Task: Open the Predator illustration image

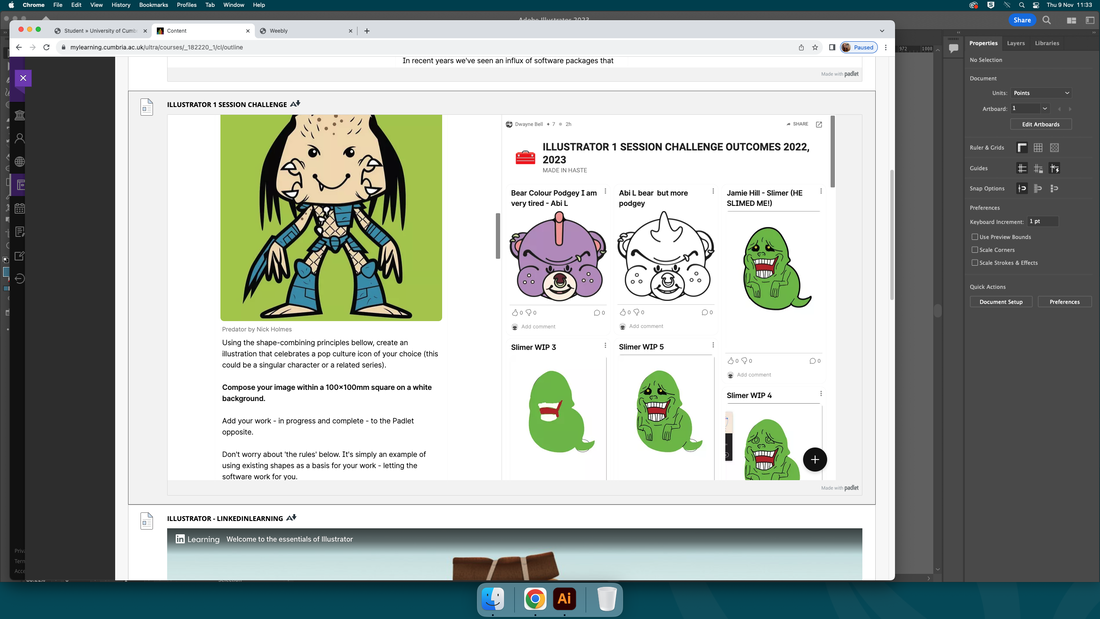Action: 331,218
